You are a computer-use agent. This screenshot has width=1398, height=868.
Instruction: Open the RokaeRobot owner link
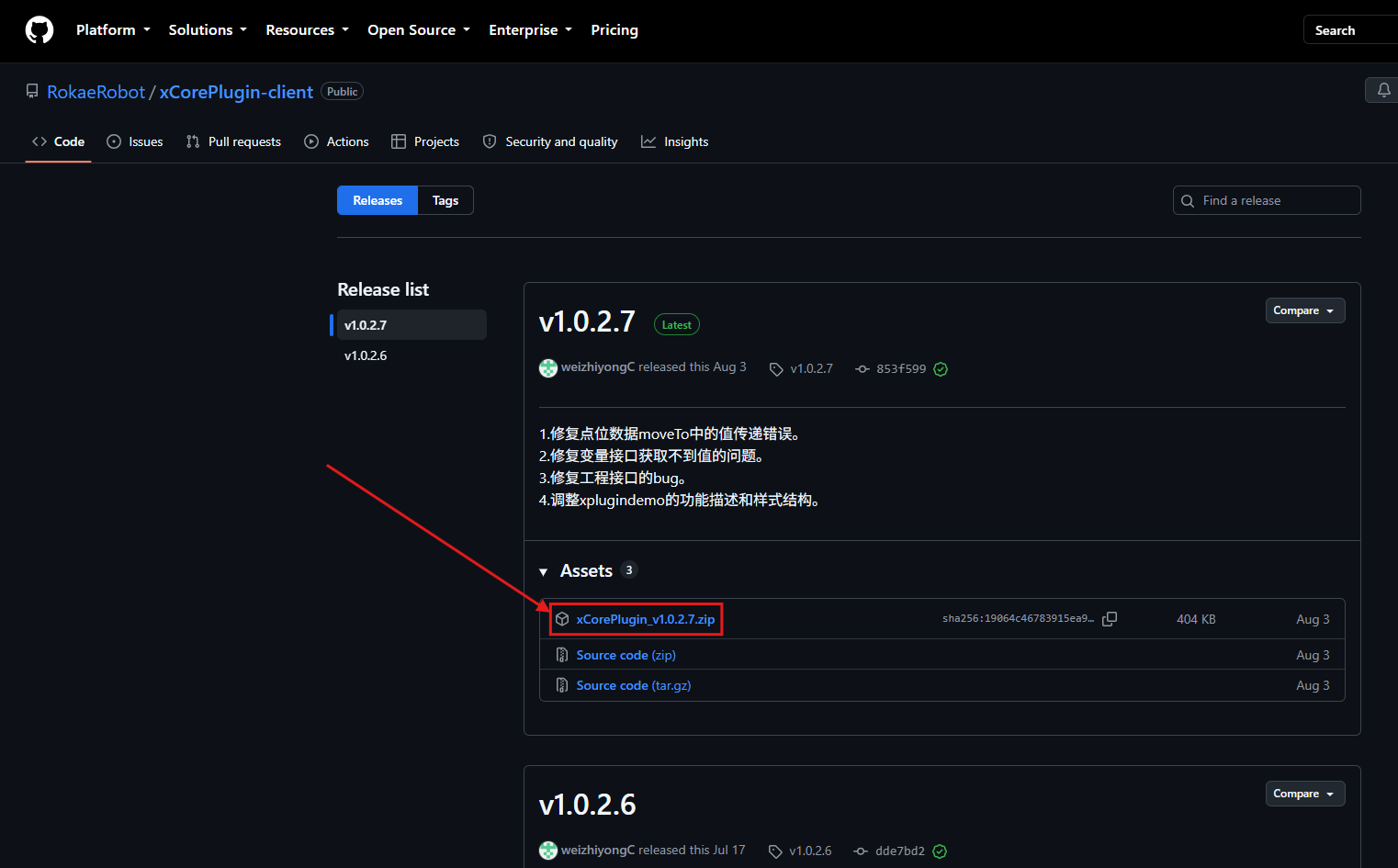click(x=96, y=92)
